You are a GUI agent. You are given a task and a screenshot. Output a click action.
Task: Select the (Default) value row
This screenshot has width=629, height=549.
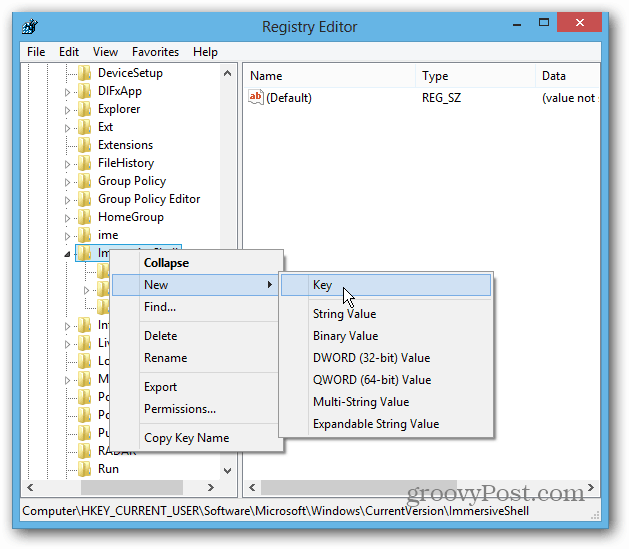pyautogui.click(x=422, y=98)
